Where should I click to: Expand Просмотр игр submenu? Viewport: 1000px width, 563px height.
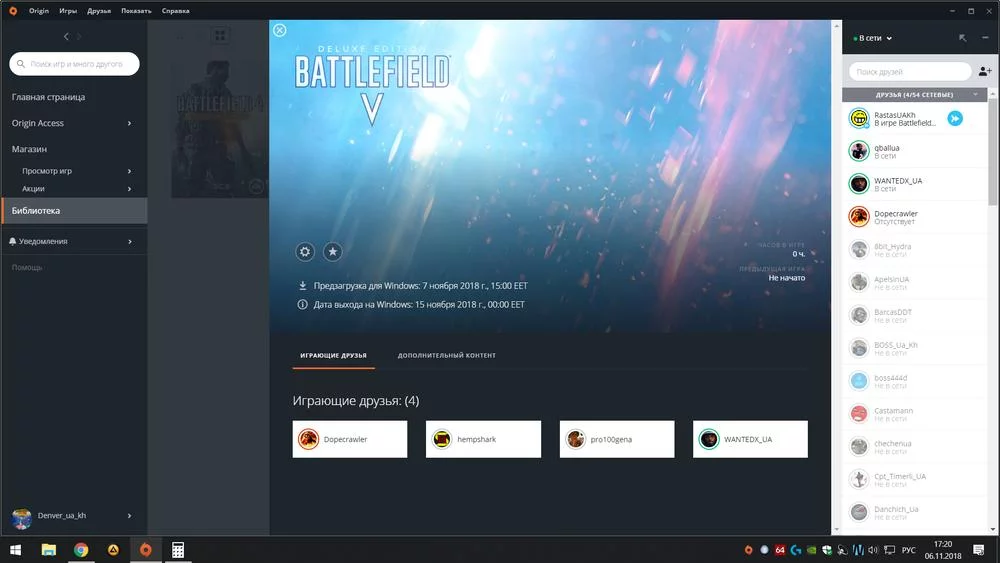click(129, 171)
